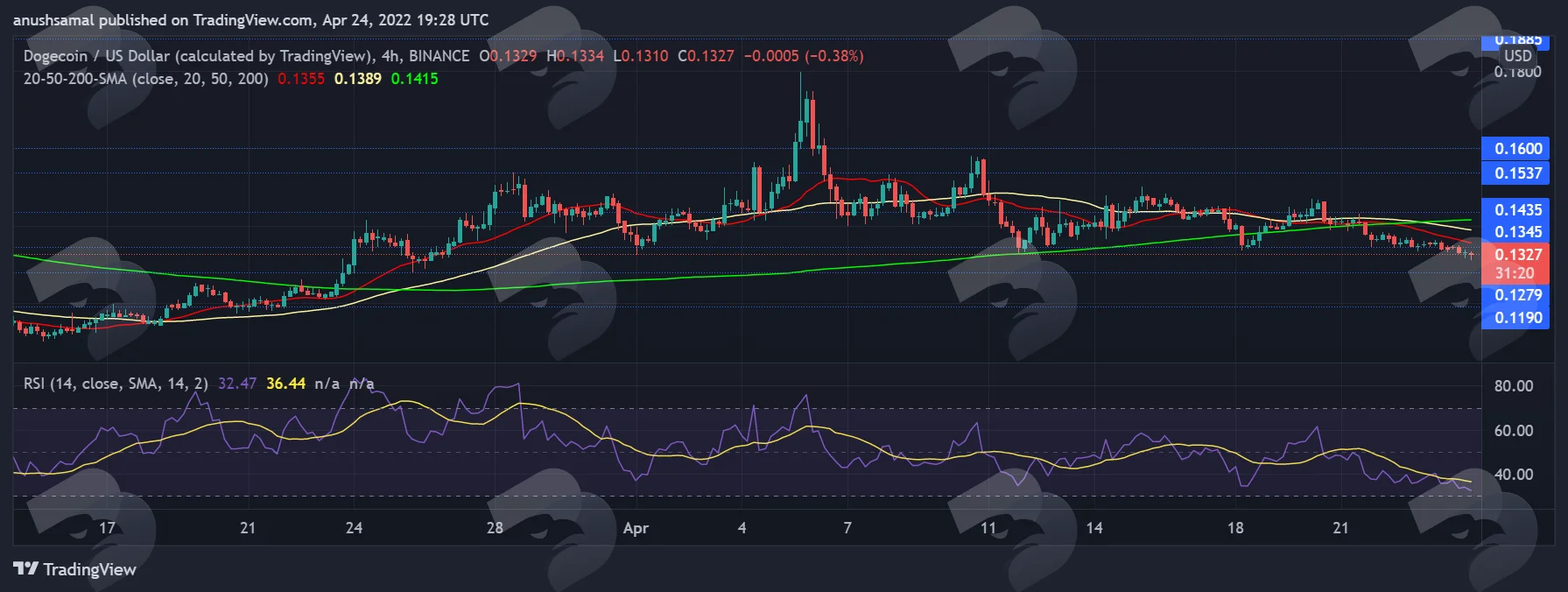Click the RSI moving average value 36.44
Screen dimensions: 1568x592
coord(286,384)
